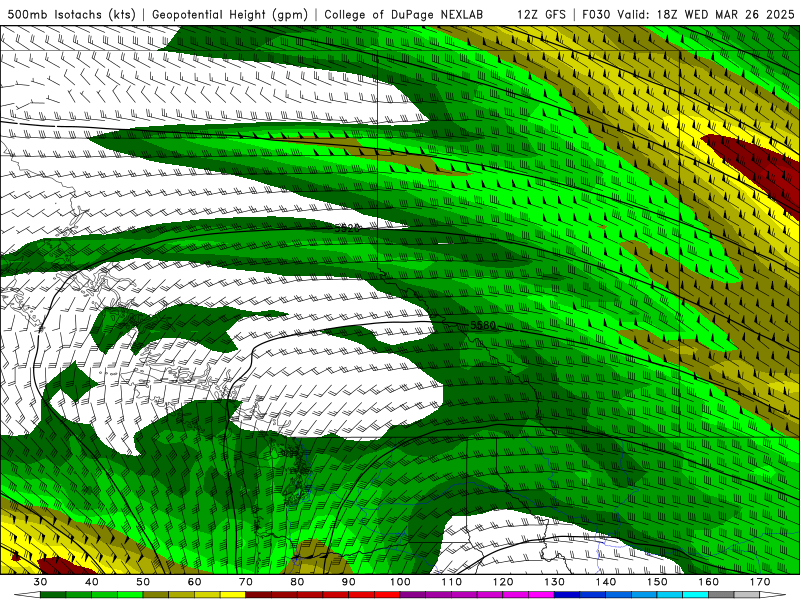
Task: Click the "College of DuPage NEXLAB" label
Action: coord(403,14)
